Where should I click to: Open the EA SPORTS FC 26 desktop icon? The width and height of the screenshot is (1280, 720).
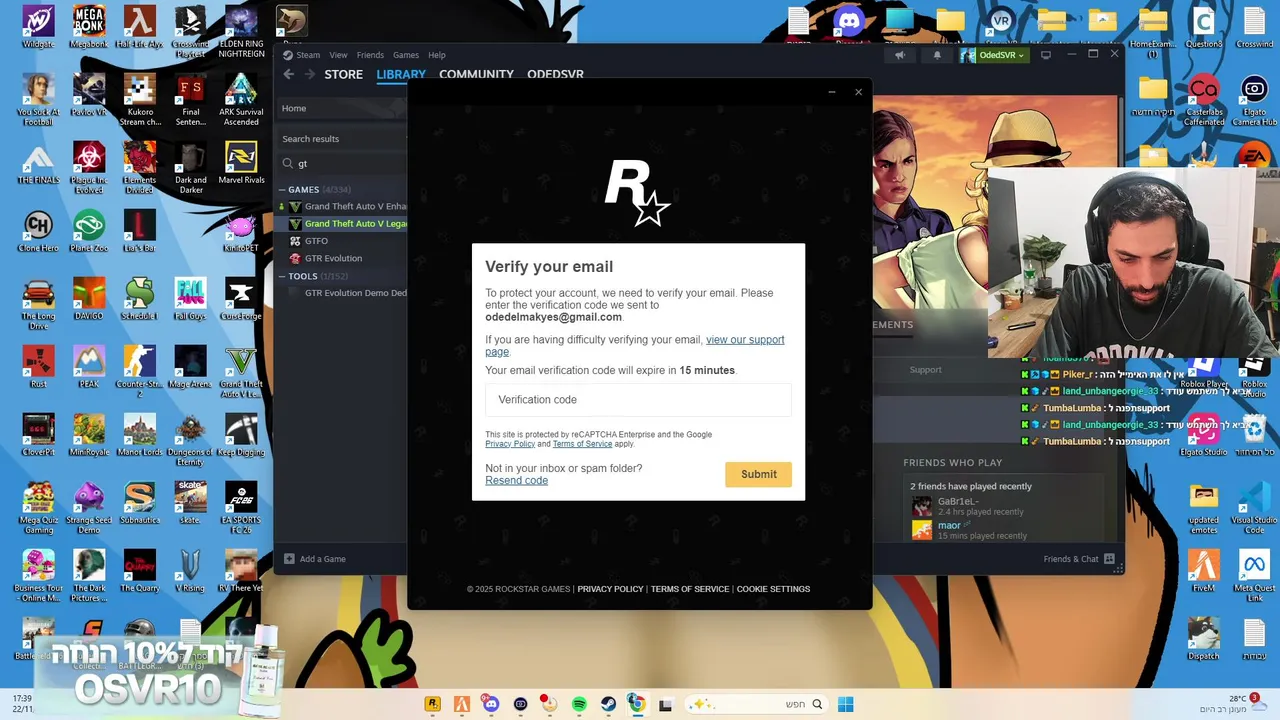point(241,507)
